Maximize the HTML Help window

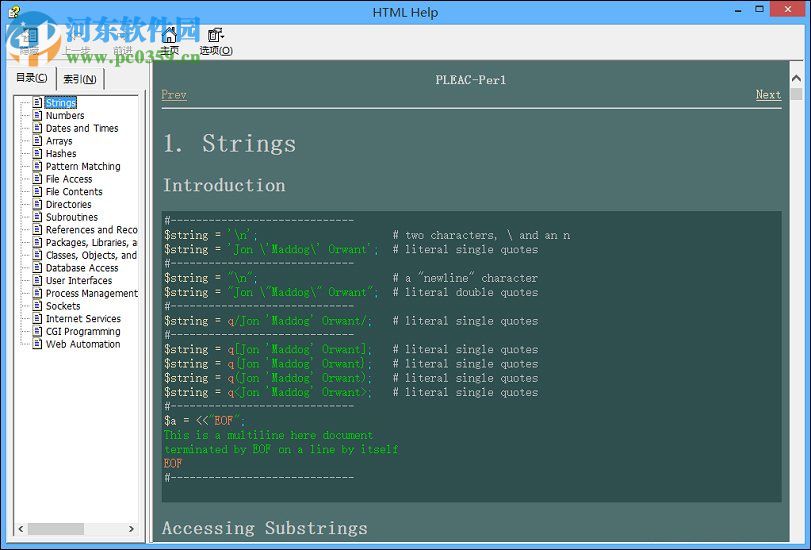pyautogui.click(x=759, y=9)
